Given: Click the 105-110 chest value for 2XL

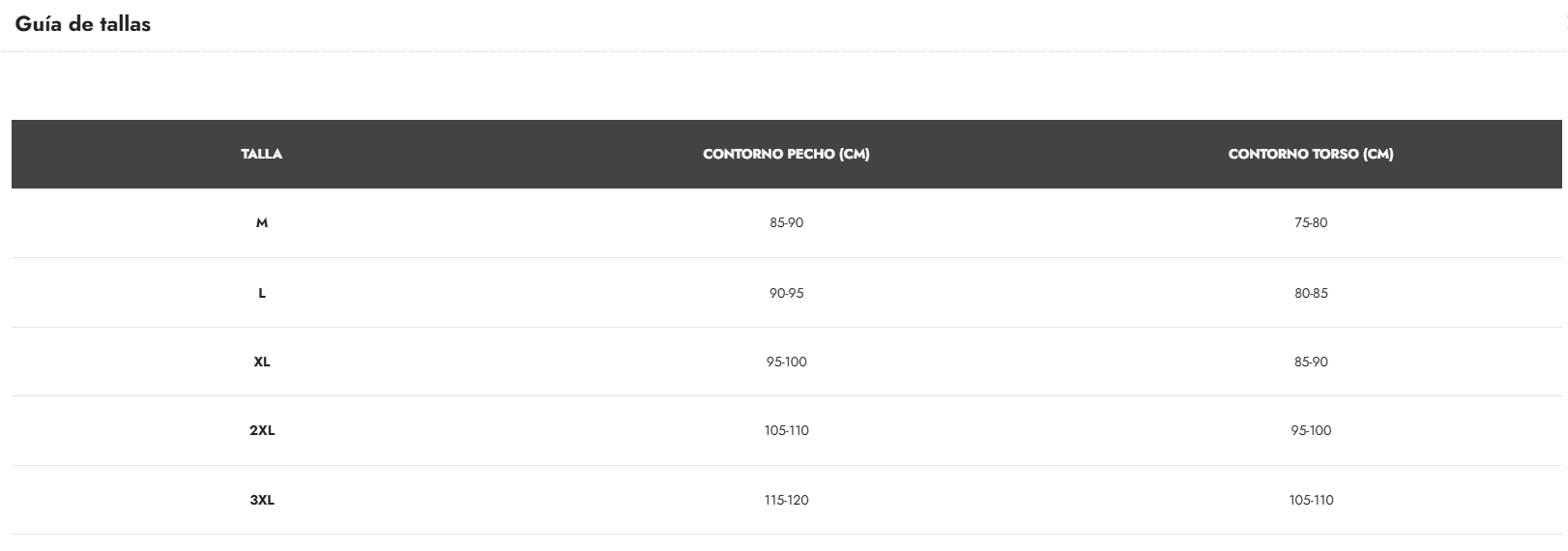Looking at the screenshot, I should point(786,430).
